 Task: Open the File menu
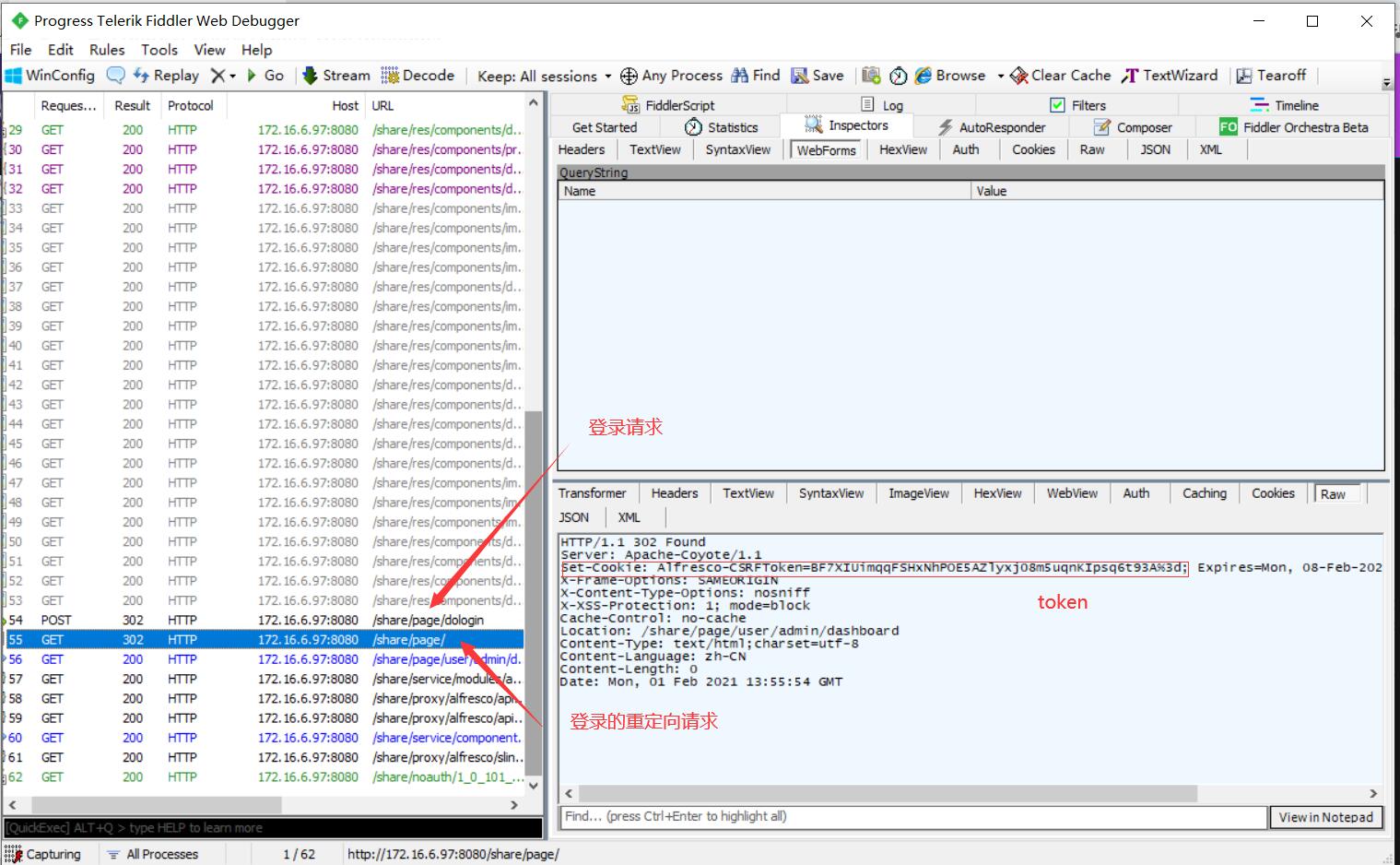(21, 50)
